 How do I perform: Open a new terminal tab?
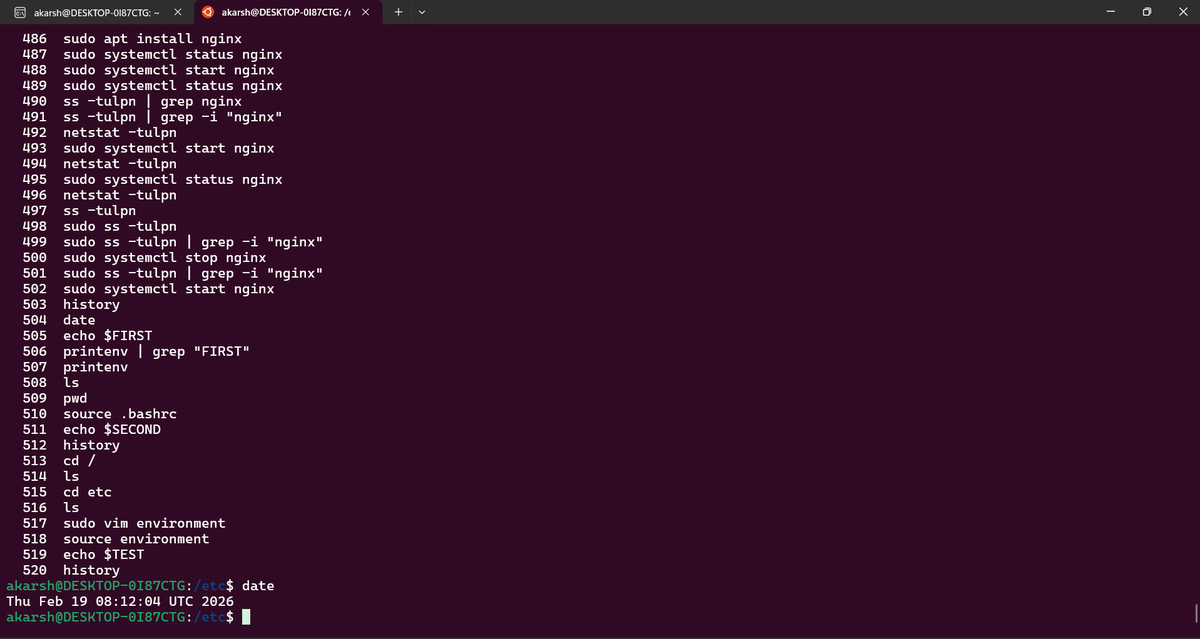point(398,12)
